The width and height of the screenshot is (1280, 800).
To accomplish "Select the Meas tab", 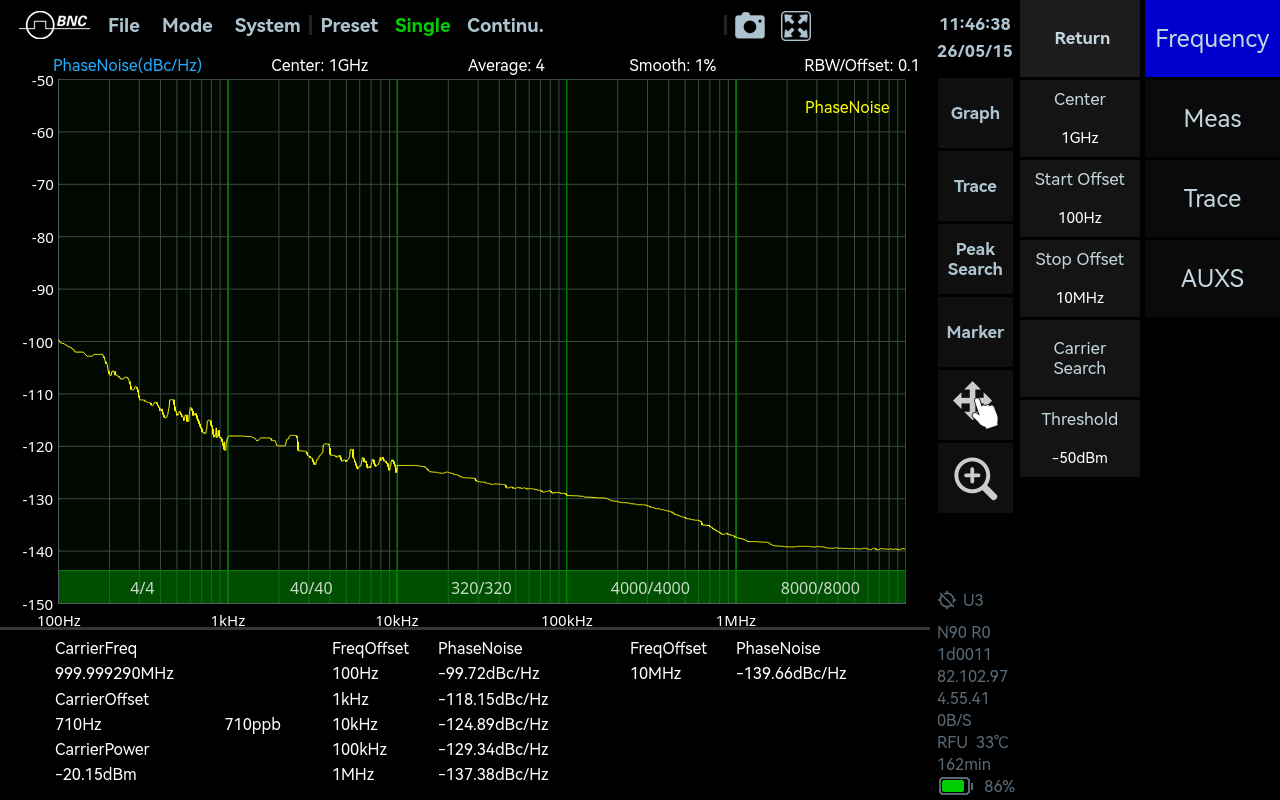I will pos(1212,118).
